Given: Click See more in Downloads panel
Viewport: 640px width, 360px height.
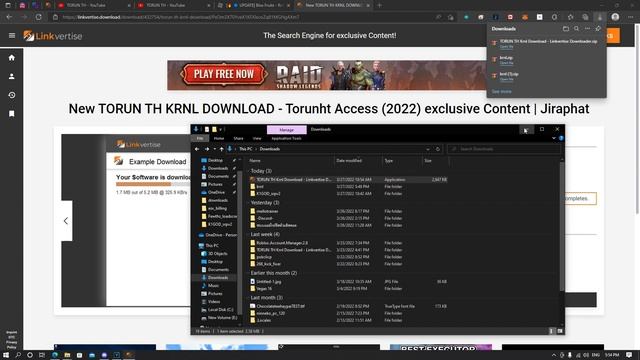Looking at the screenshot, I should pos(502,91).
